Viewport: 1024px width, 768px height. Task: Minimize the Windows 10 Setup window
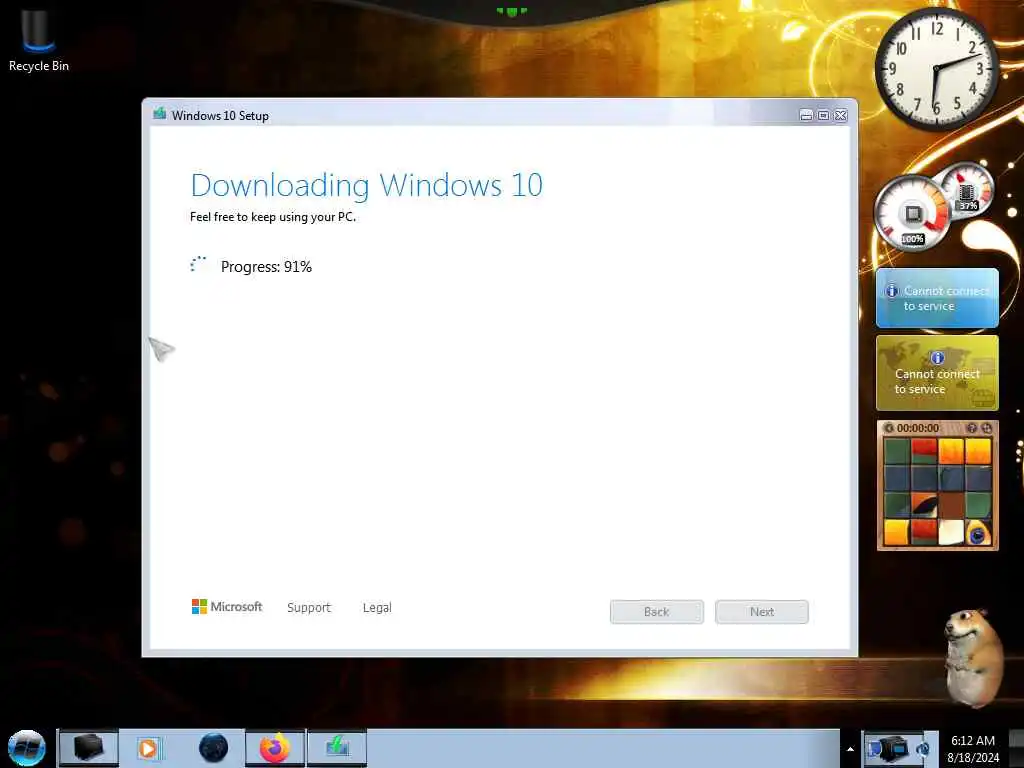click(807, 116)
